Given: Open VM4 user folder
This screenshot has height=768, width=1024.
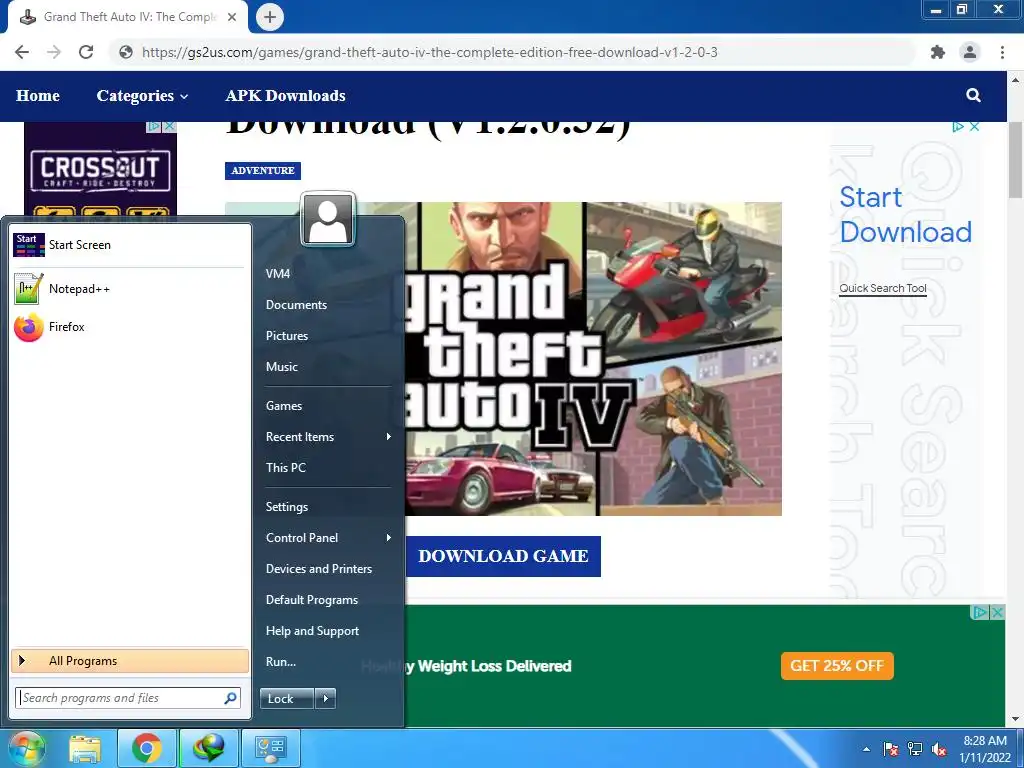Looking at the screenshot, I should coord(278,274).
